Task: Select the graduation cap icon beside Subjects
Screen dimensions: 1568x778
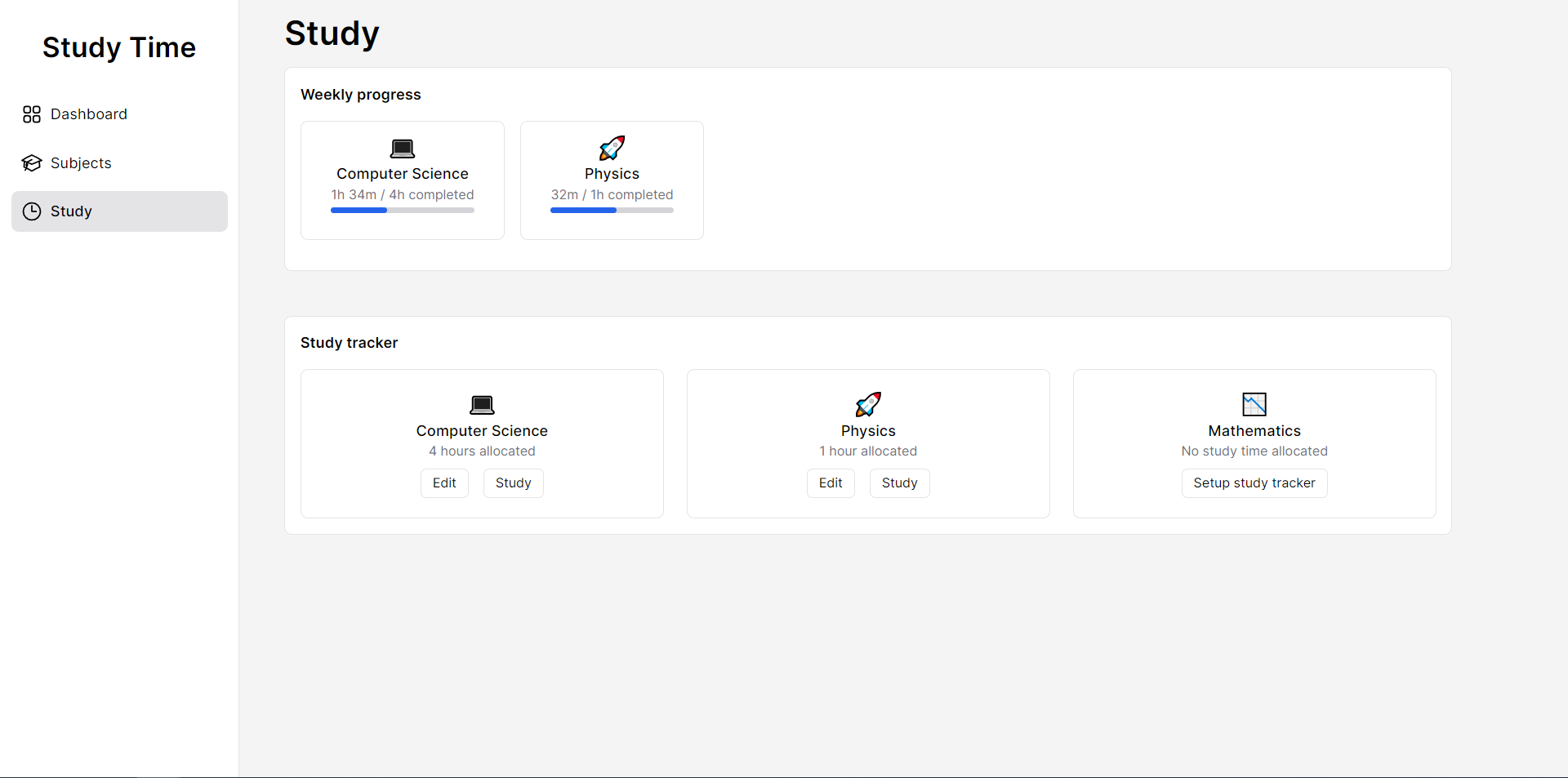Action: tap(32, 162)
